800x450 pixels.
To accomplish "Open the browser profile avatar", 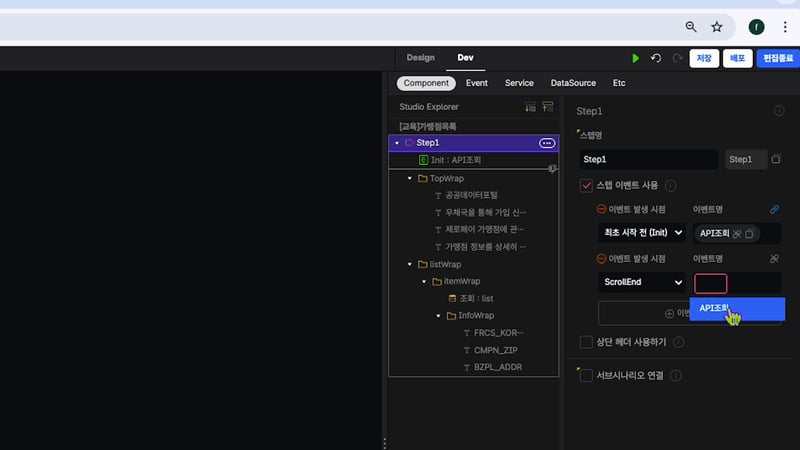I will (756, 27).
